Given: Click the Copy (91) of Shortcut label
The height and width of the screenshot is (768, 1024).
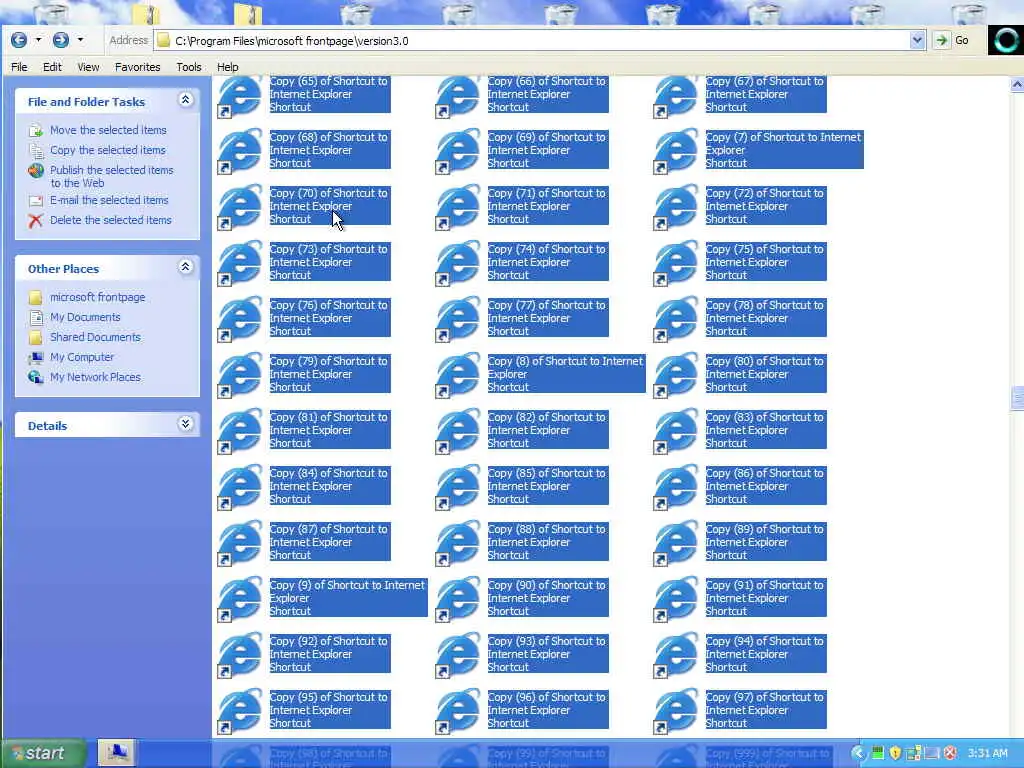Looking at the screenshot, I should tap(766, 598).
